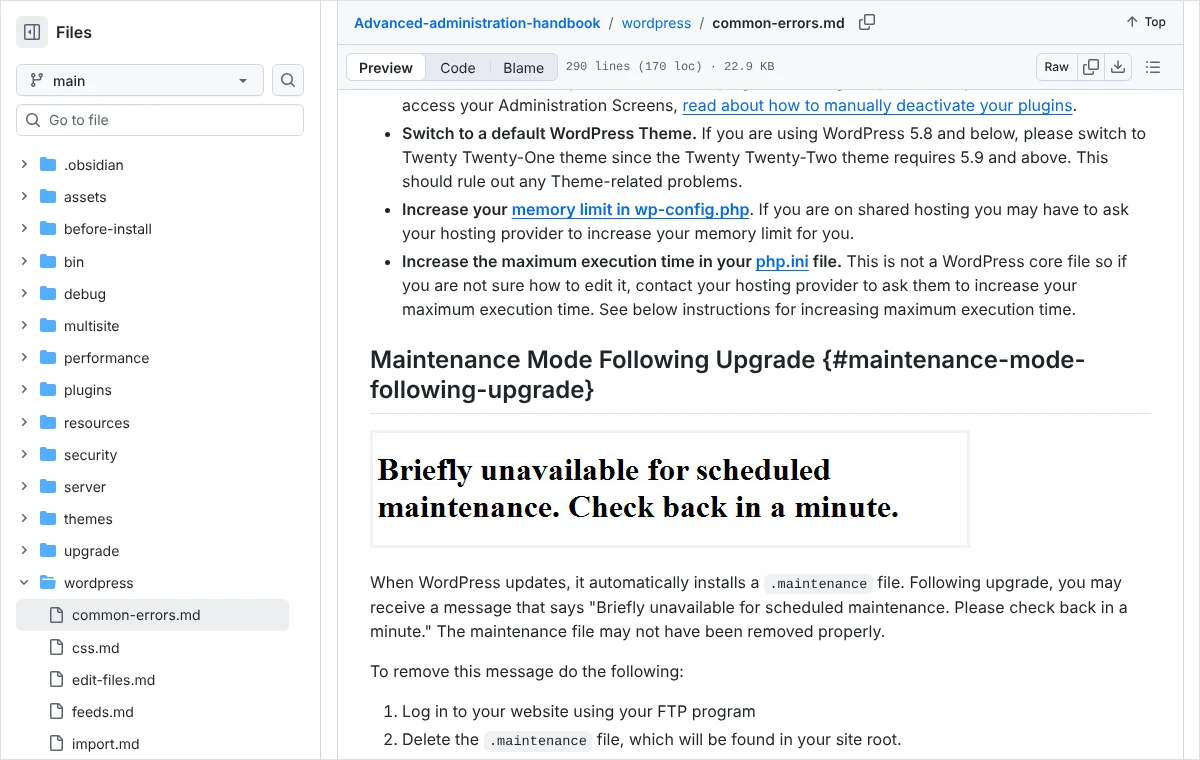
Task: Click the import.md file icon
Action: click(x=56, y=743)
